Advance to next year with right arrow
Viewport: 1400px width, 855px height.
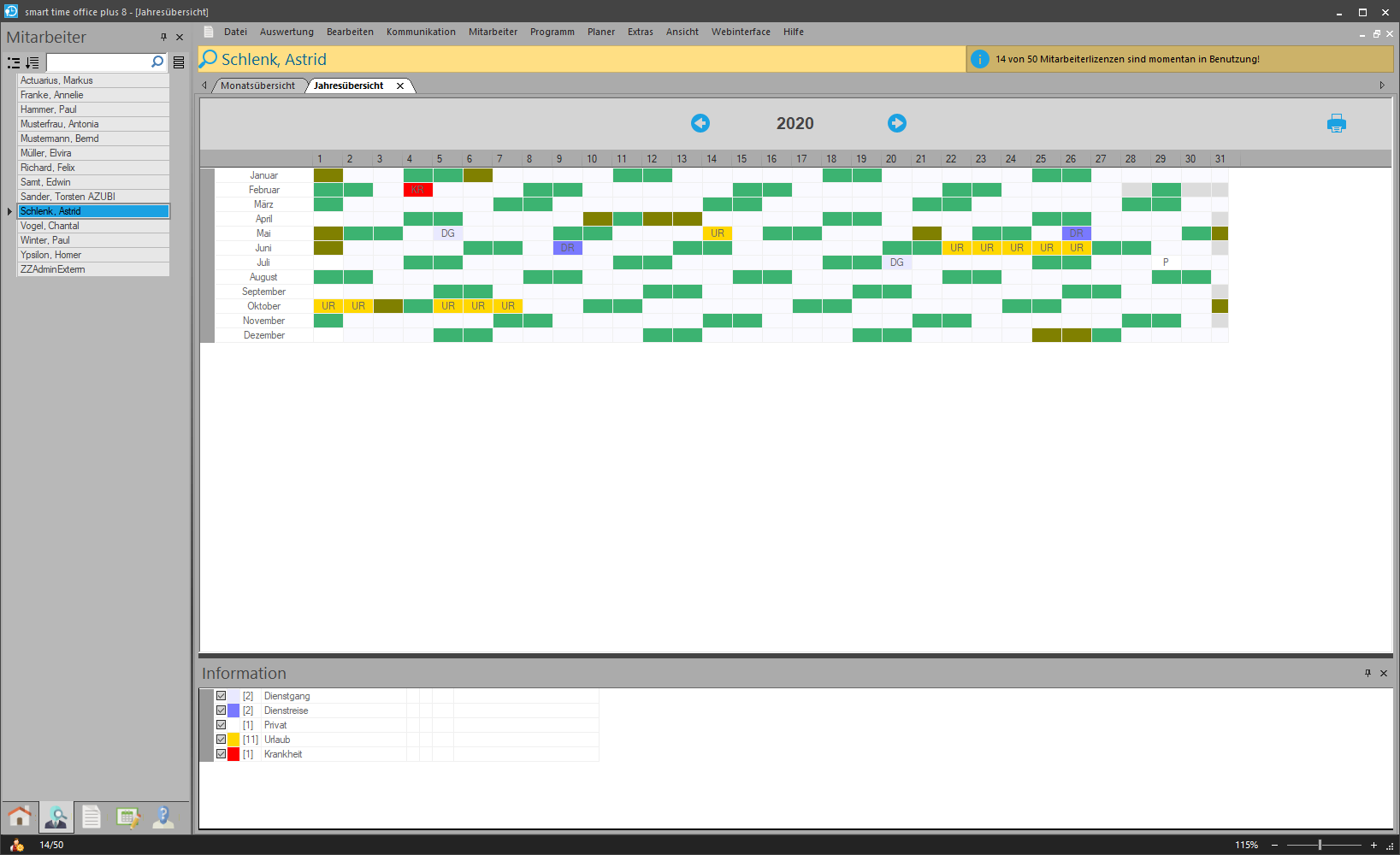pos(896,123)
